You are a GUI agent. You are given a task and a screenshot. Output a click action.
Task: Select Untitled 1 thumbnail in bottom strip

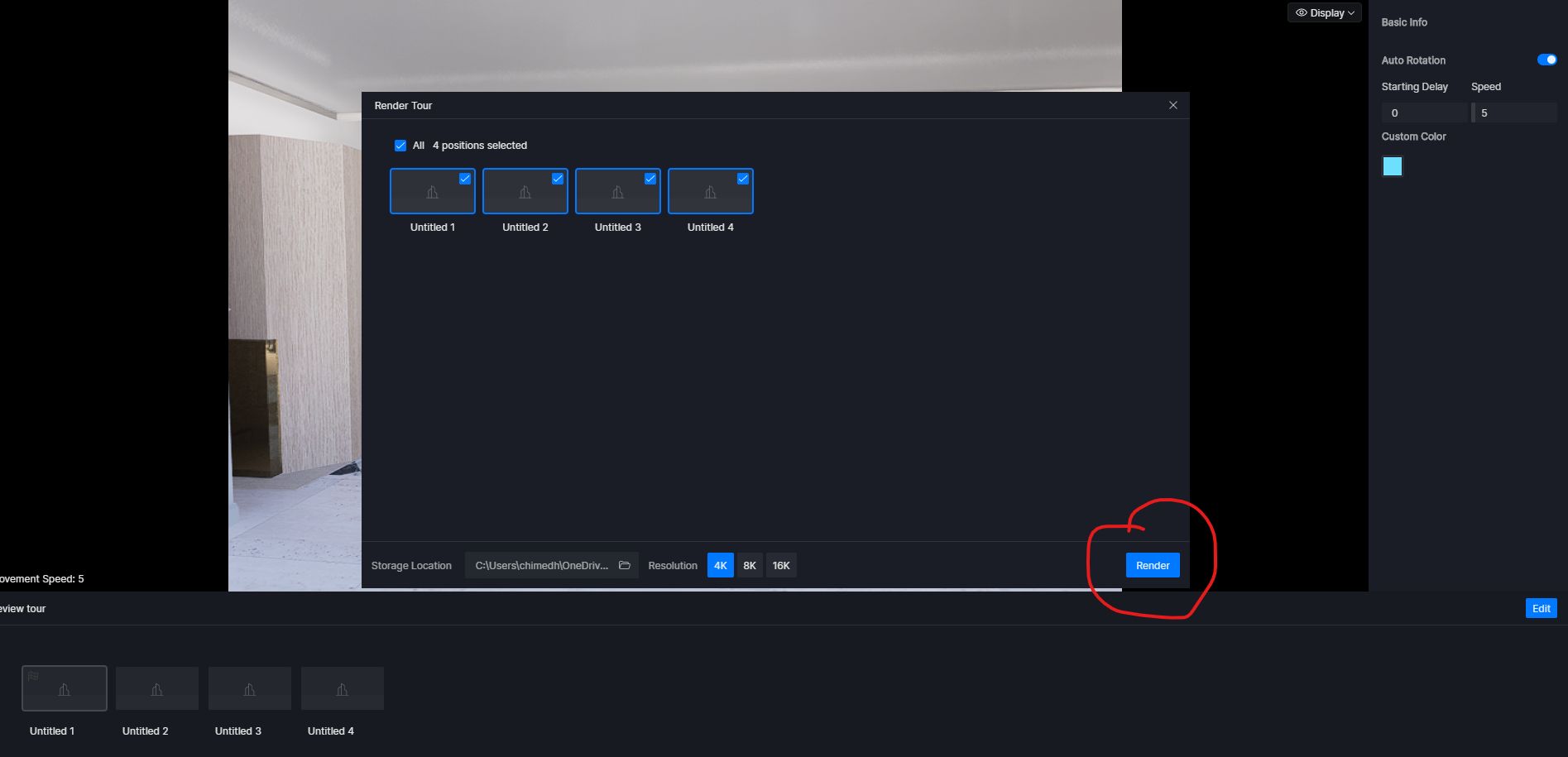[x=65, y=688]
